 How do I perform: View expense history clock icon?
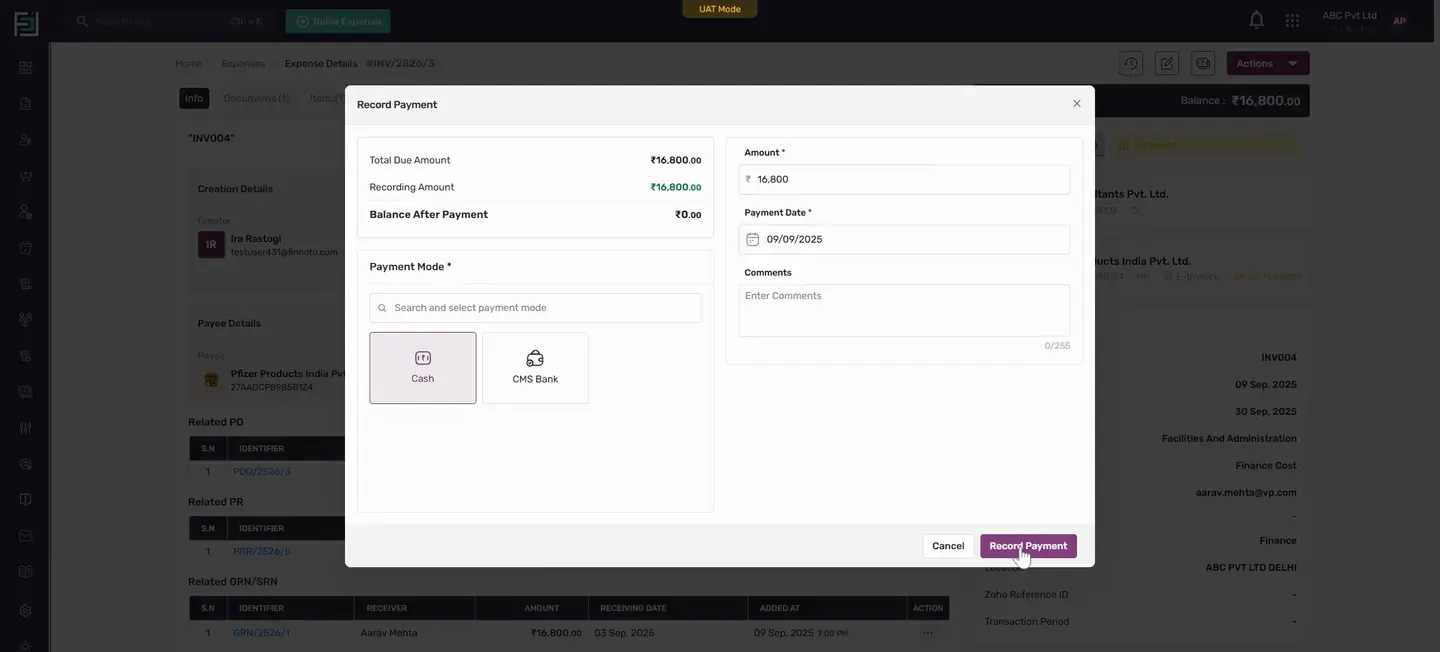pos(1131,63)
